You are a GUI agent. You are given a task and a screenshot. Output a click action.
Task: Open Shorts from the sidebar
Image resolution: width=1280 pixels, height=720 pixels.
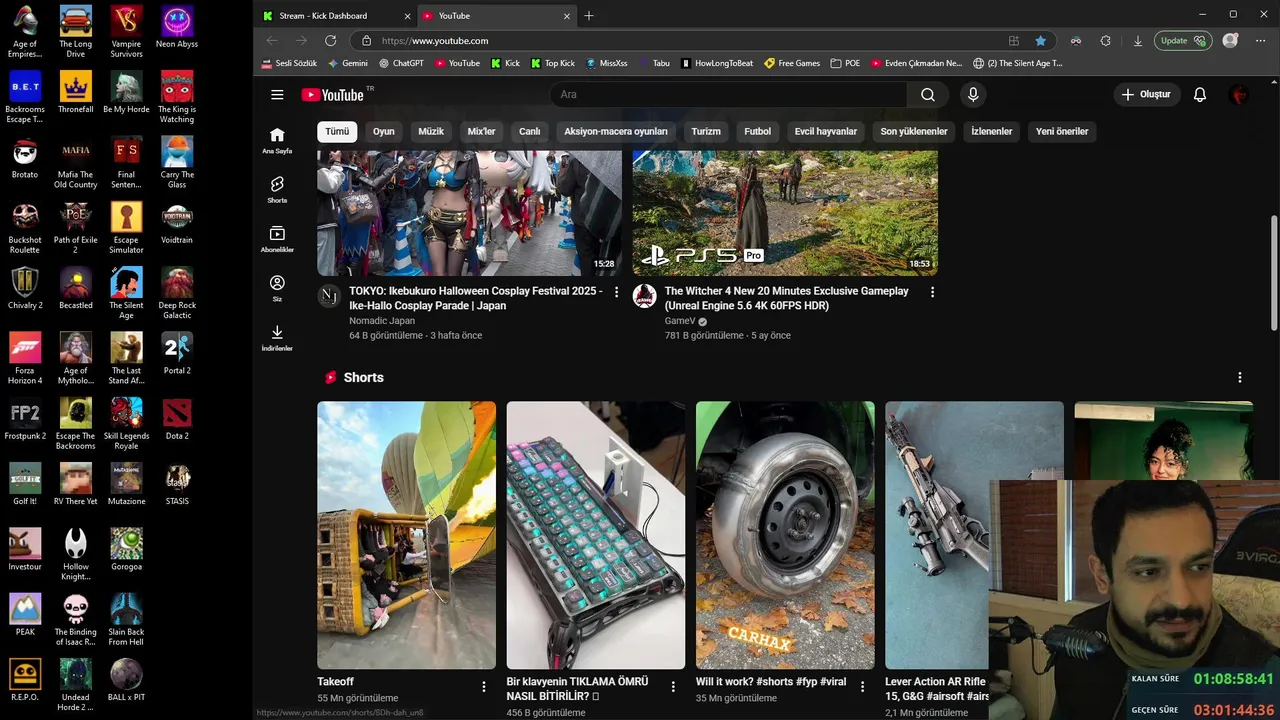pos(277,189)
